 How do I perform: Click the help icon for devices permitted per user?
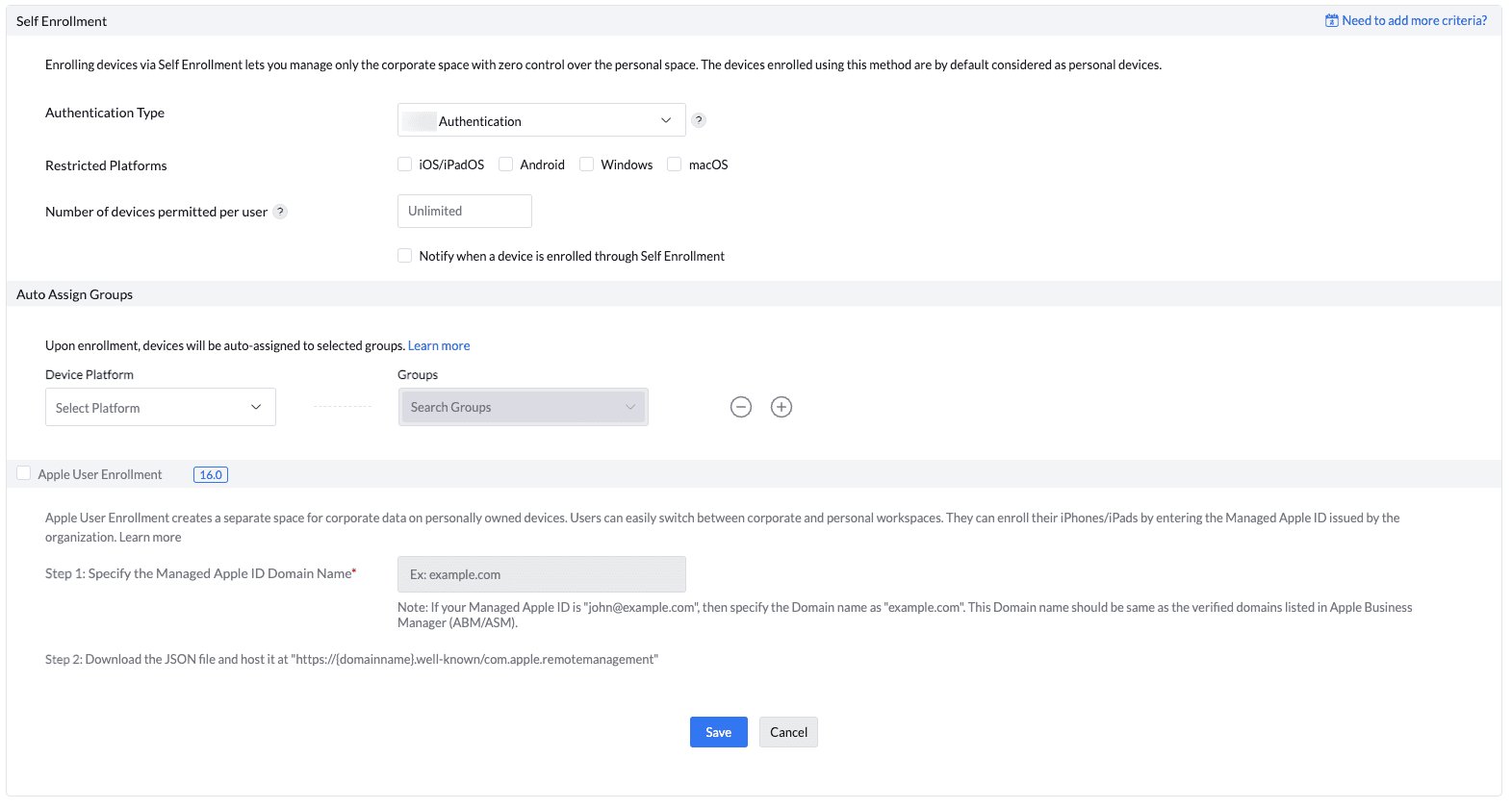[280, 212]
